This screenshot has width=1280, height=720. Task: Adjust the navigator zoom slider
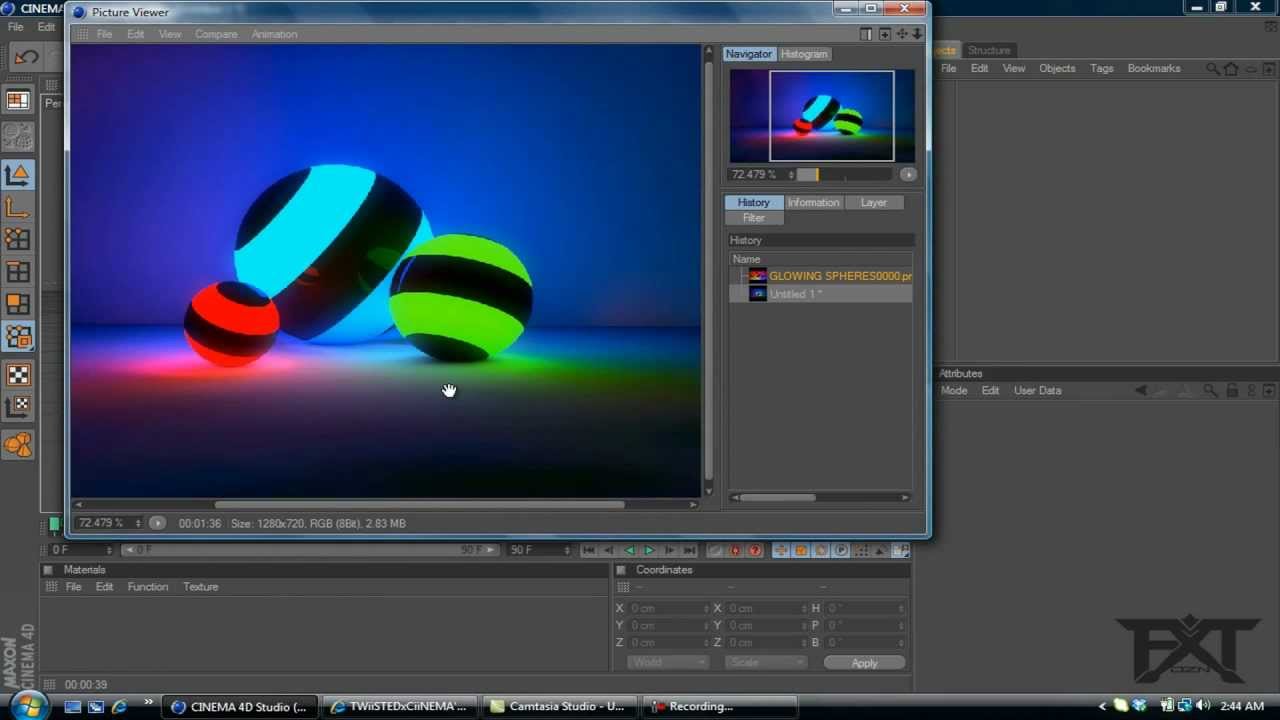(x=845, y=174)
